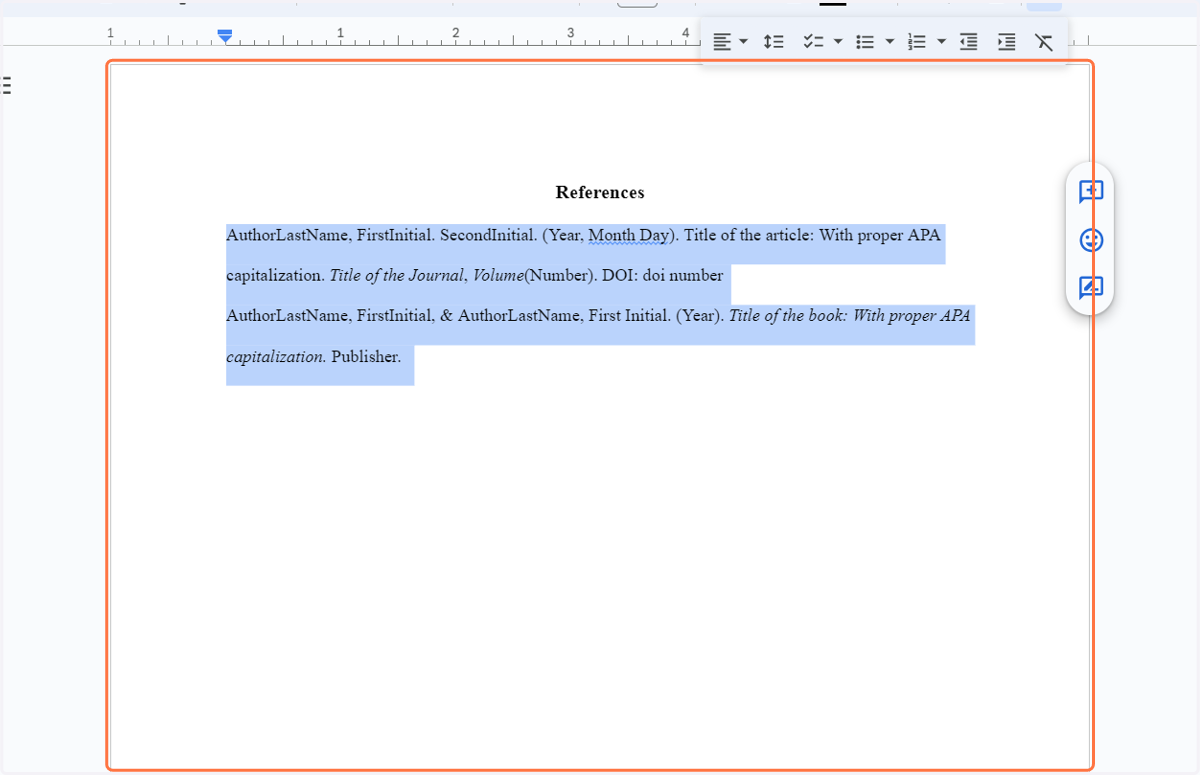This screenshot has height=775, width=1200.
Task: Open line and paragraph spacing
Action: pos(773,42)
